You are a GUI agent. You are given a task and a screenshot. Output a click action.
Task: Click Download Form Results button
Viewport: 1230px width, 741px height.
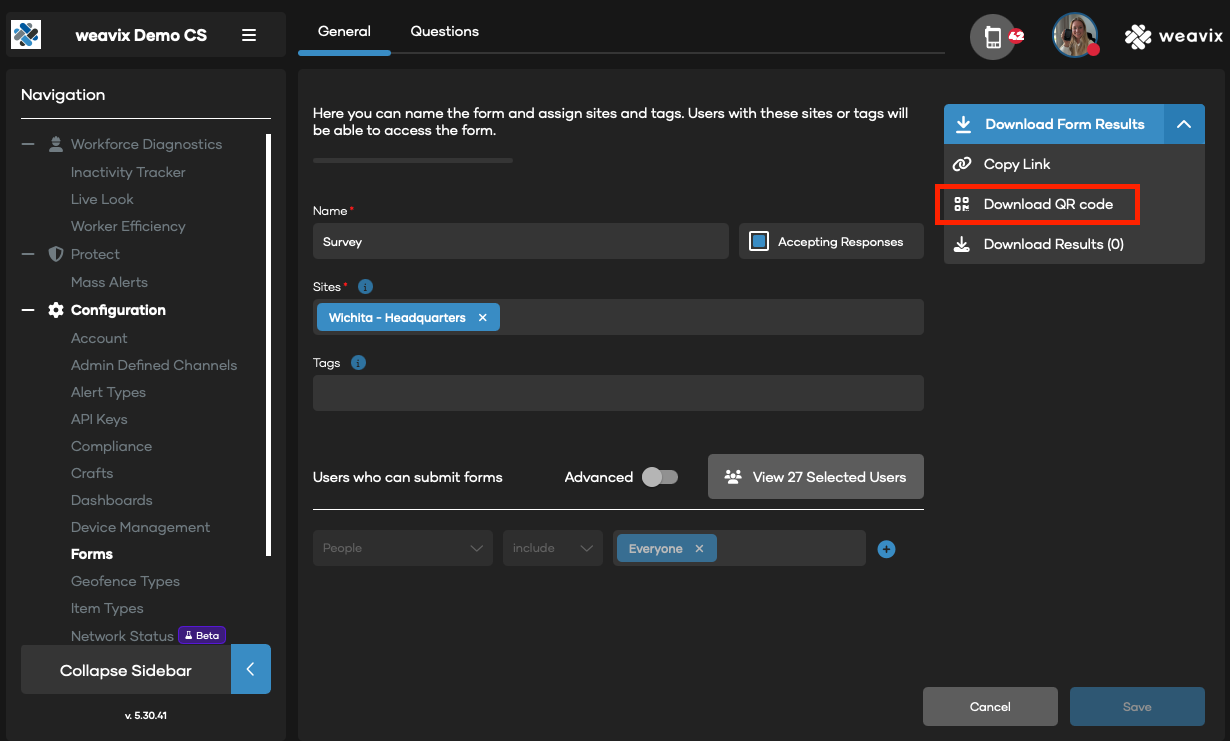click(1054, 124)
